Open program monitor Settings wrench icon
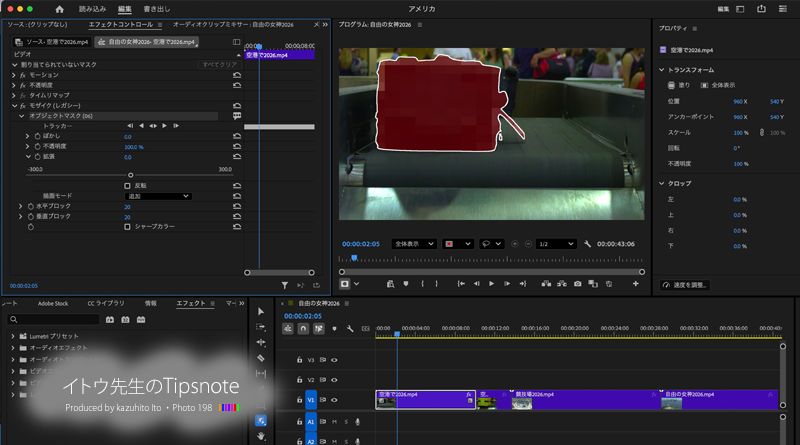Screen dimensions: 800x445 [587, 243]
